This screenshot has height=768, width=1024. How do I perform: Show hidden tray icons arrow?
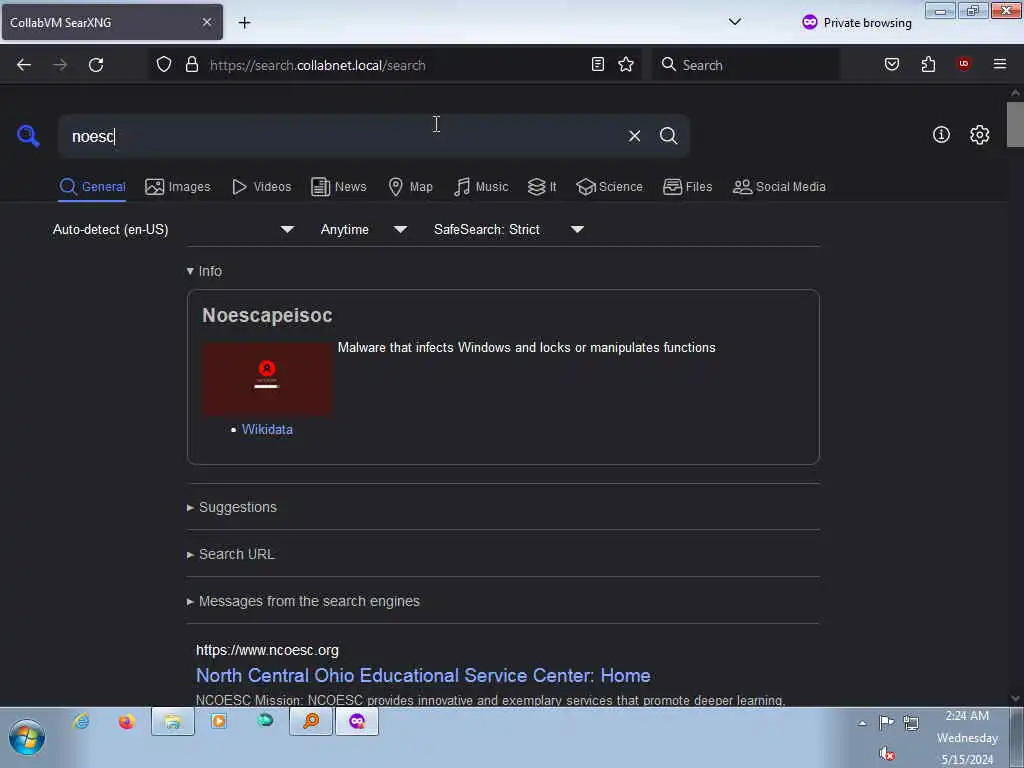pyautogui.click(x=862, y=723)
